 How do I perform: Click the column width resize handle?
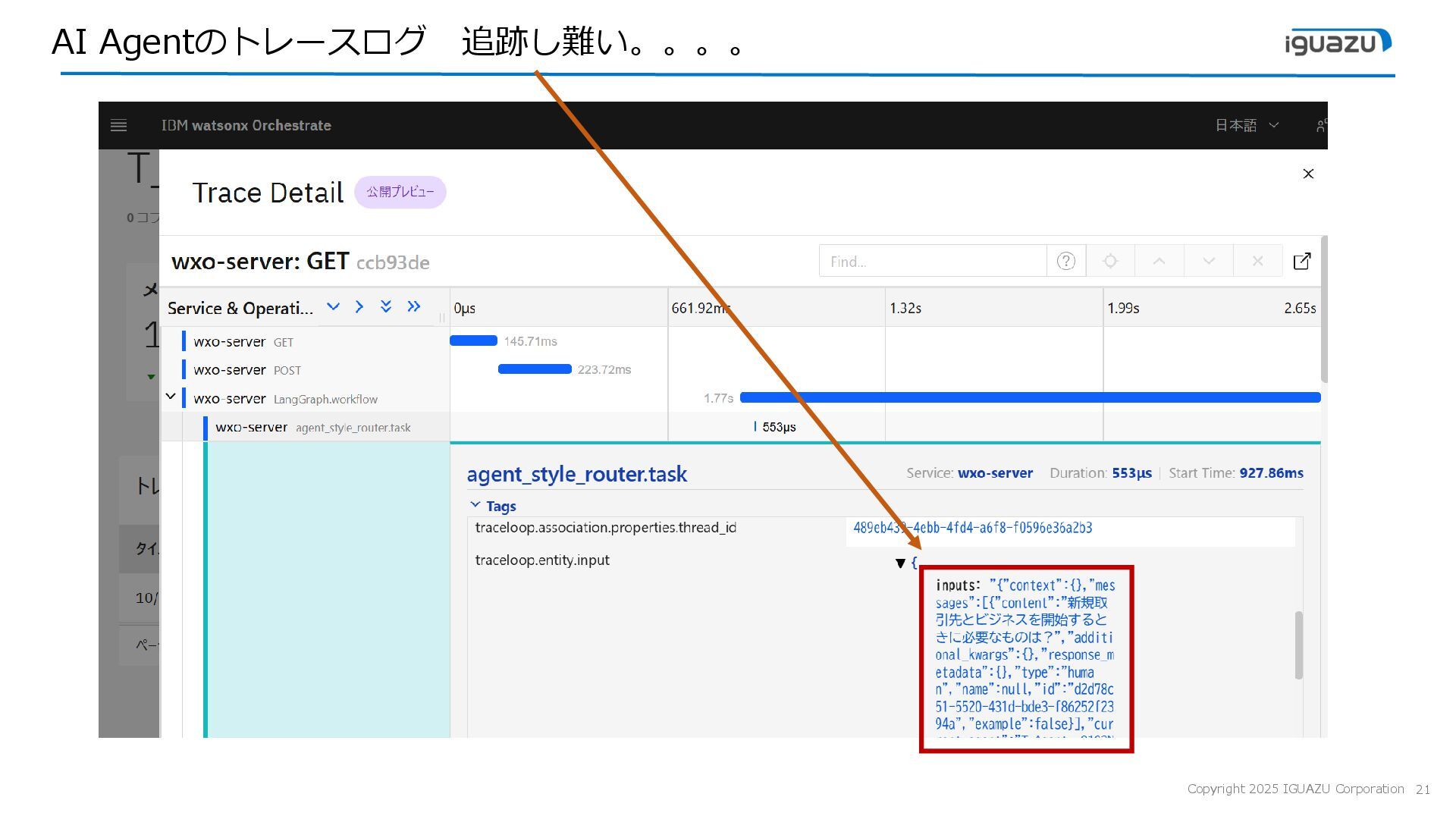[442, 317]
